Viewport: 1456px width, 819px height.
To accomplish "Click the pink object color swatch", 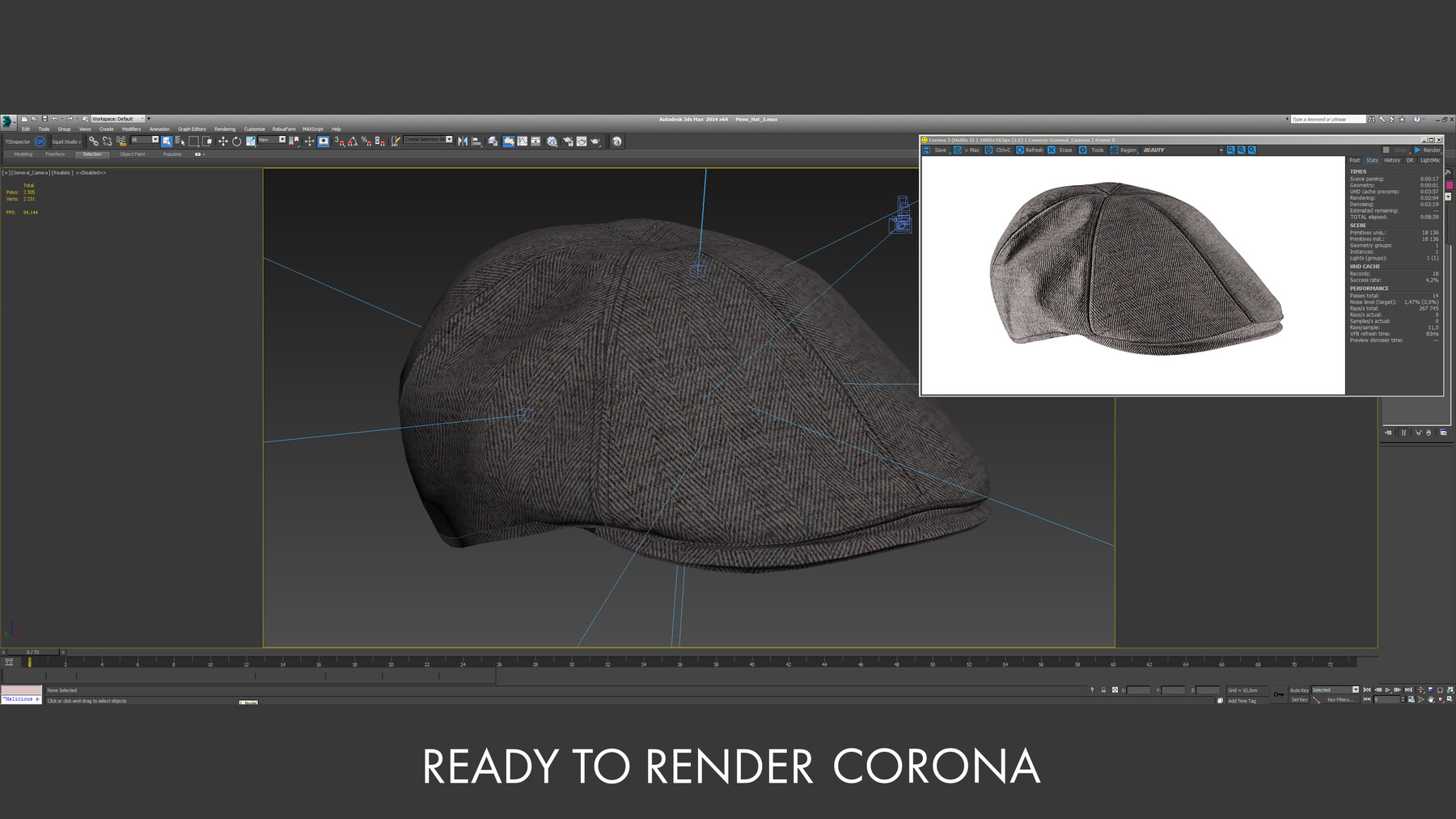I will point(1450,185).
